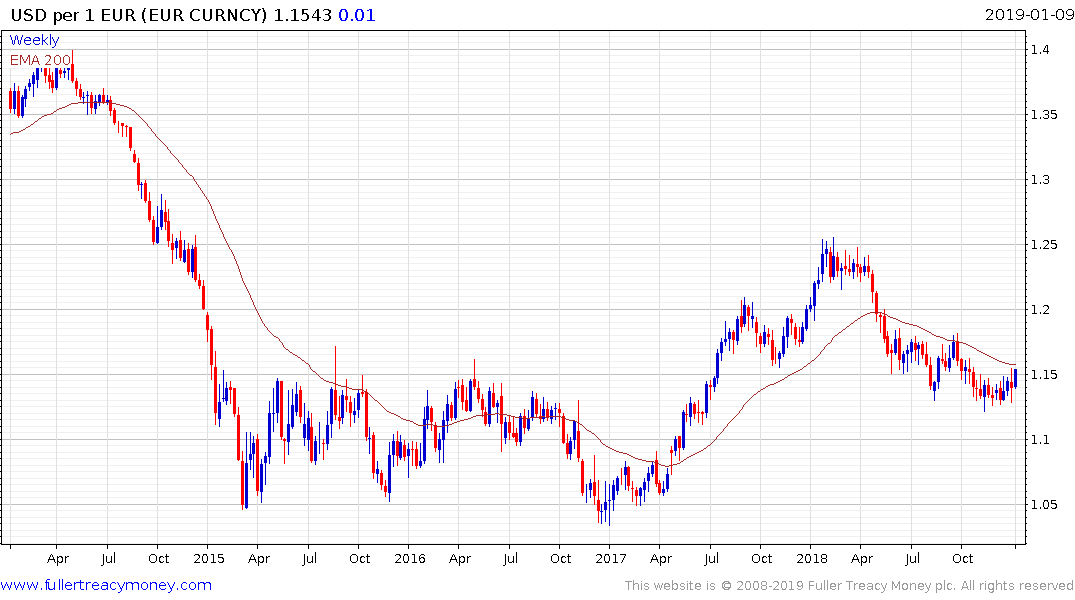Click the date 2019-01-09
This screenshot has width=1075, height=600.
coord(1029,15)
